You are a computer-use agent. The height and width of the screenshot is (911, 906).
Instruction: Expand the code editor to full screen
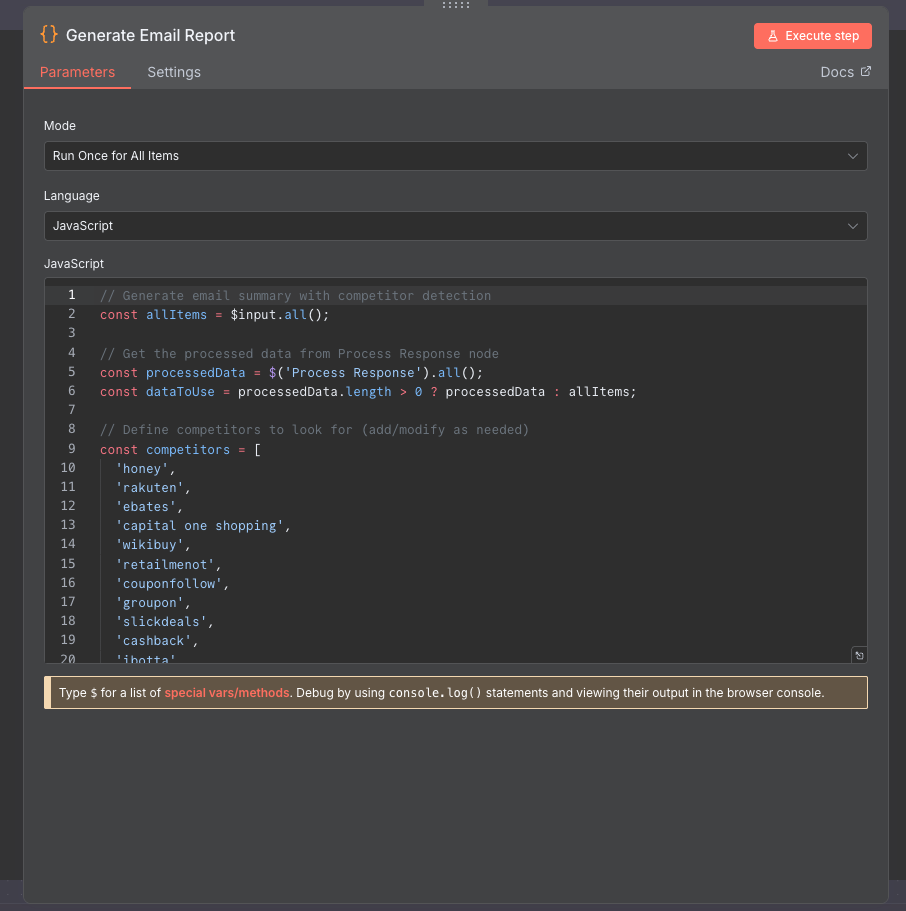coord(859,655)
